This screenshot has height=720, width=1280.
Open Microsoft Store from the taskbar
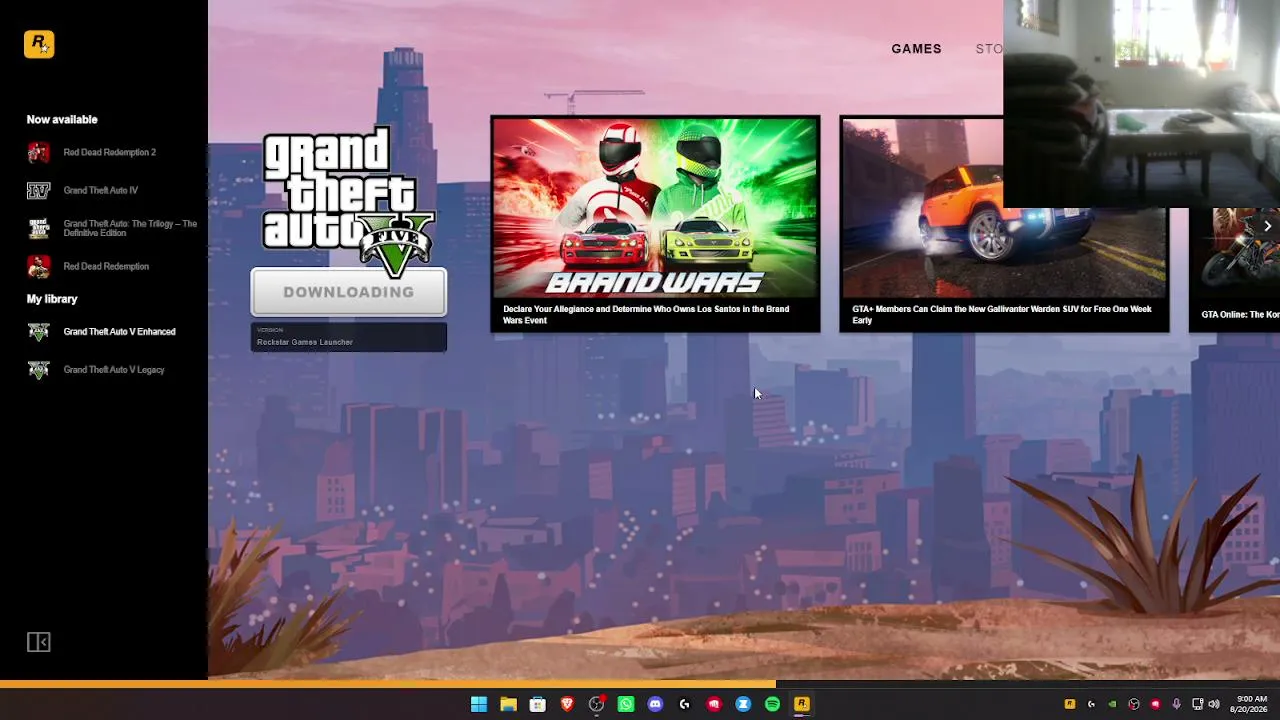pos(538,704)
